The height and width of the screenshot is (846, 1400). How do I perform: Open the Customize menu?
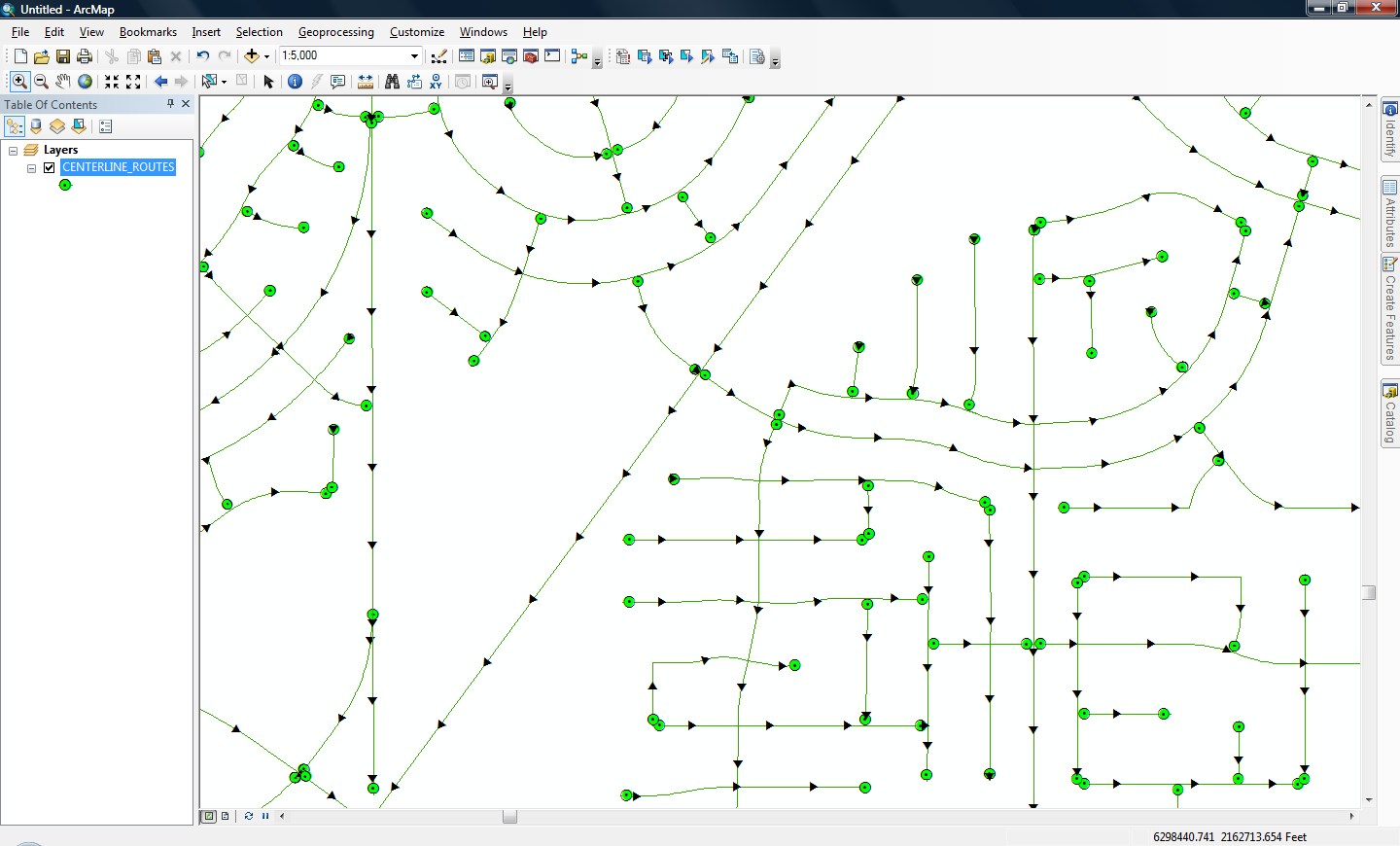pos(417,32)
